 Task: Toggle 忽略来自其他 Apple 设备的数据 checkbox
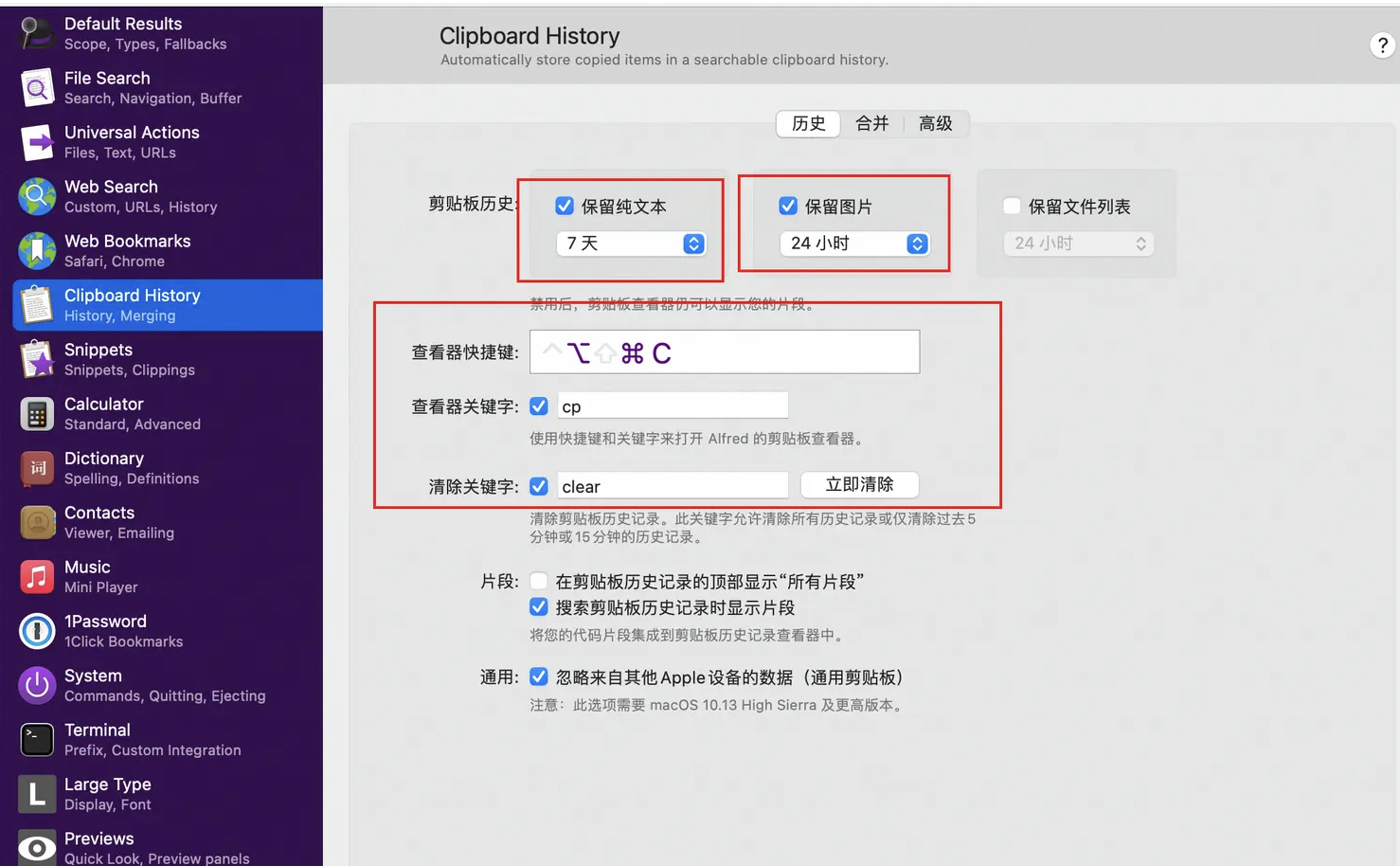pos(539,677)
